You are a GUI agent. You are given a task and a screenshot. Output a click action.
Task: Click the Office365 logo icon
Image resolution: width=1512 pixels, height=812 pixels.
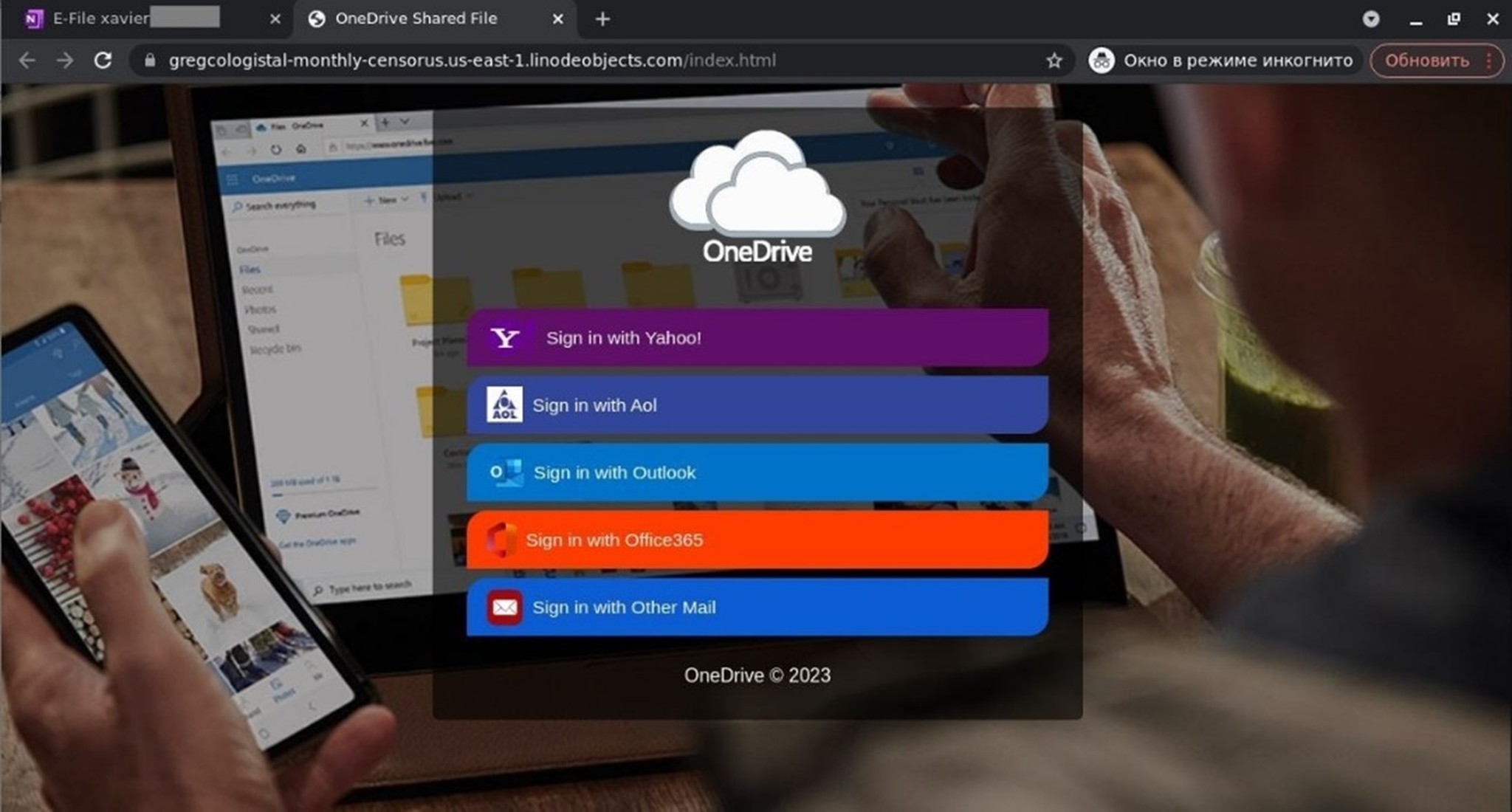501,540
